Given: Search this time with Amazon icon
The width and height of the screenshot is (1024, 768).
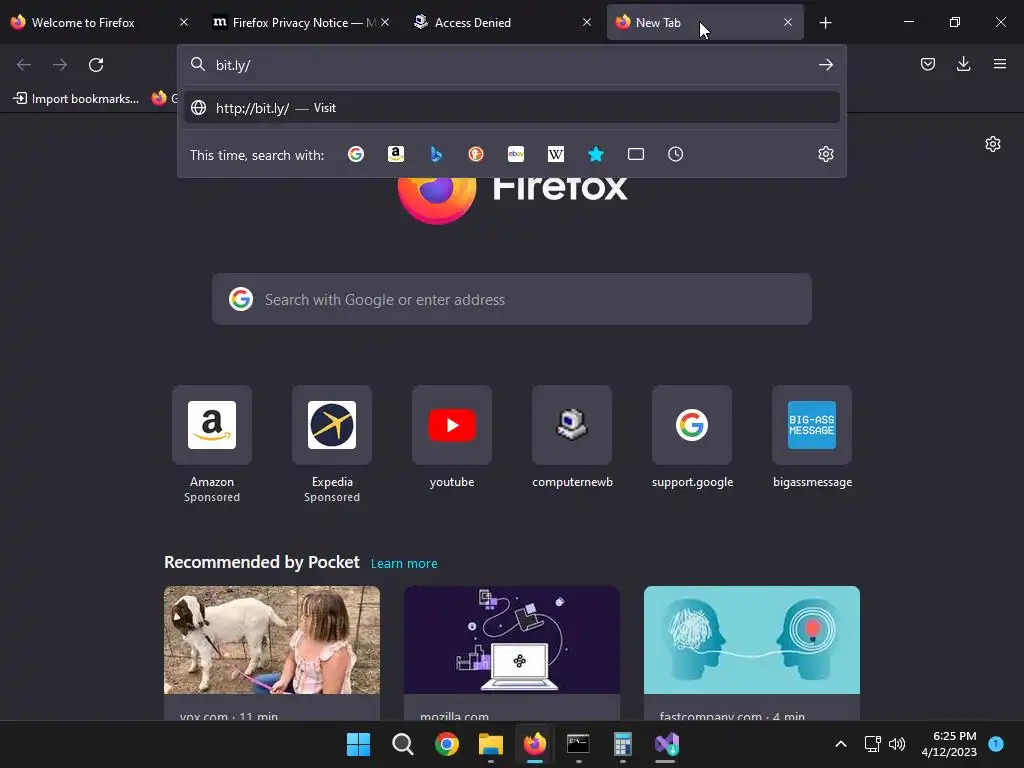Looking at the screenshot, I should click(x=396, y=154).
